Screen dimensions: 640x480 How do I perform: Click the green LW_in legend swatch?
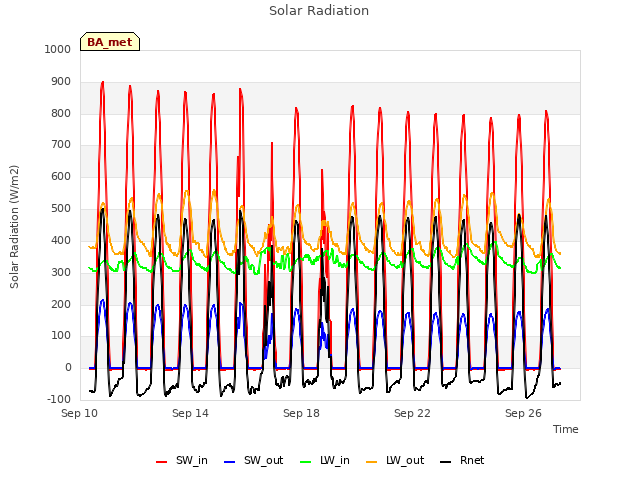(305, 462)
